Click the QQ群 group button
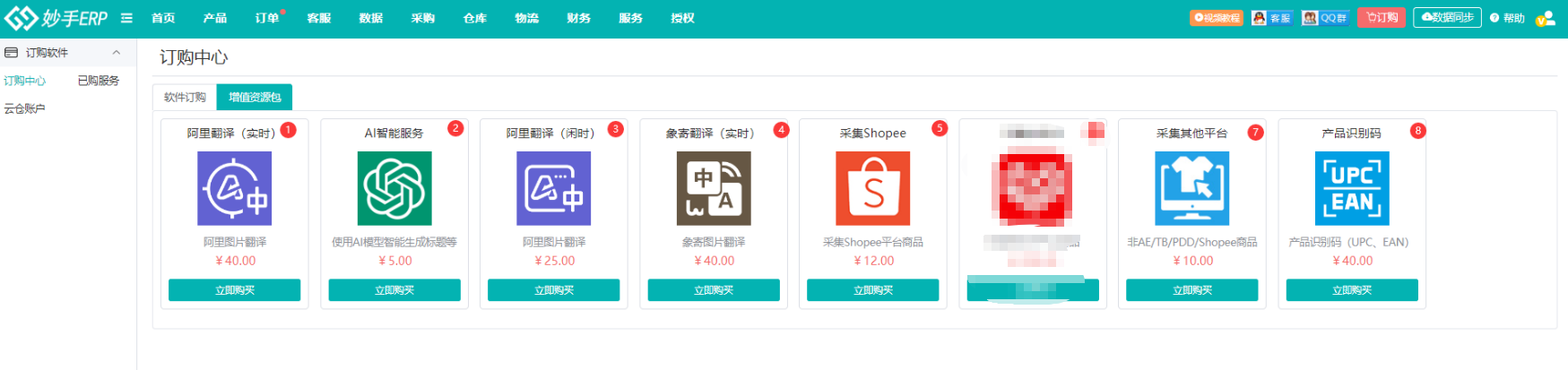Screen dimensions: 1568x370 [1325, 18]
